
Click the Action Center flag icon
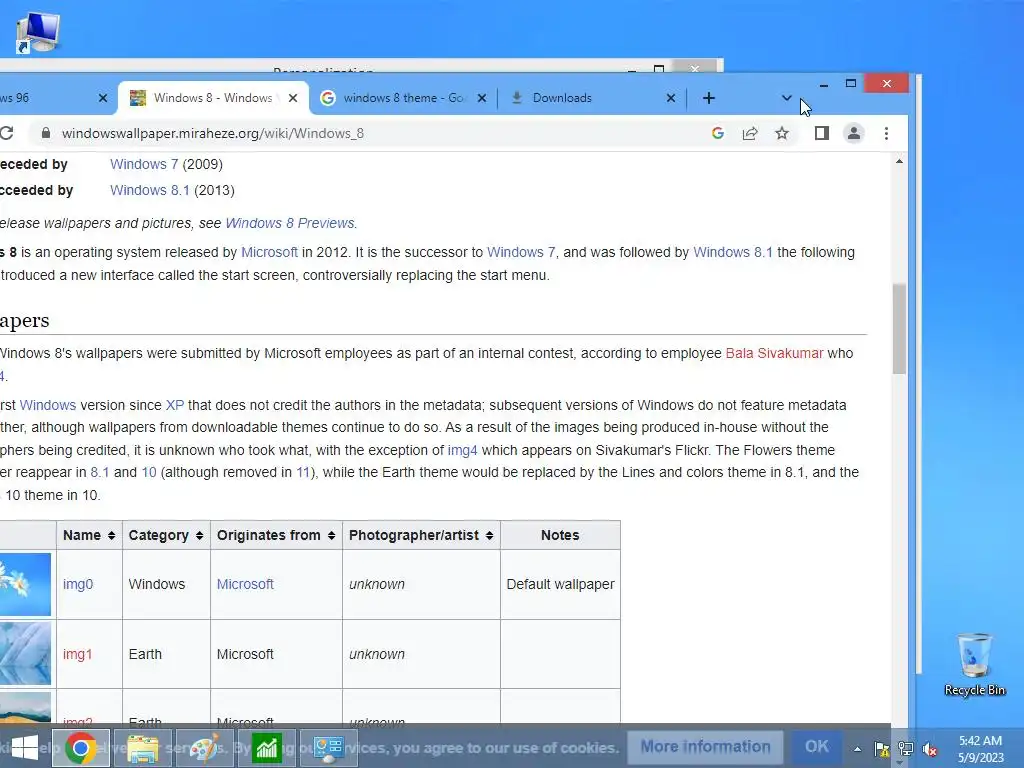pyautogui.click(x=882, y=749)
